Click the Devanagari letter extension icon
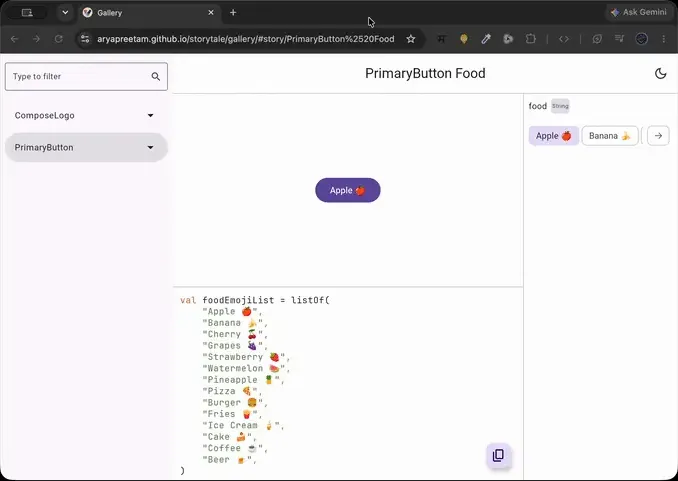 [x=441, y=39]
